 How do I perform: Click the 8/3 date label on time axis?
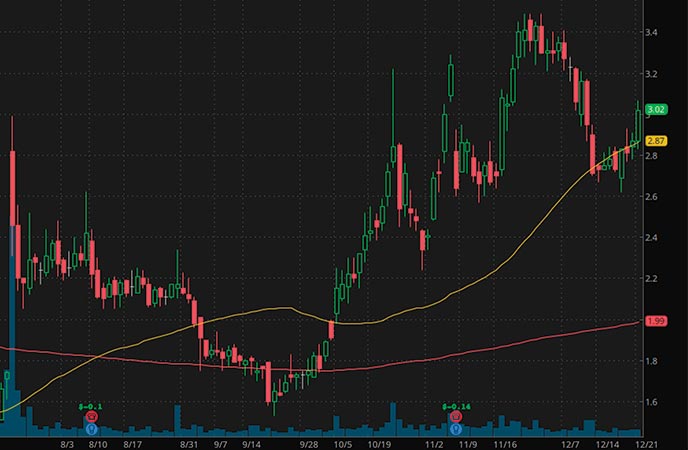pos(69,442)
